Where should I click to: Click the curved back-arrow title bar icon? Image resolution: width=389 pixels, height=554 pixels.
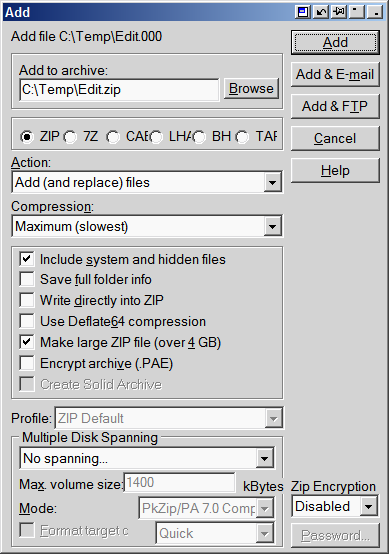[321, 12]
